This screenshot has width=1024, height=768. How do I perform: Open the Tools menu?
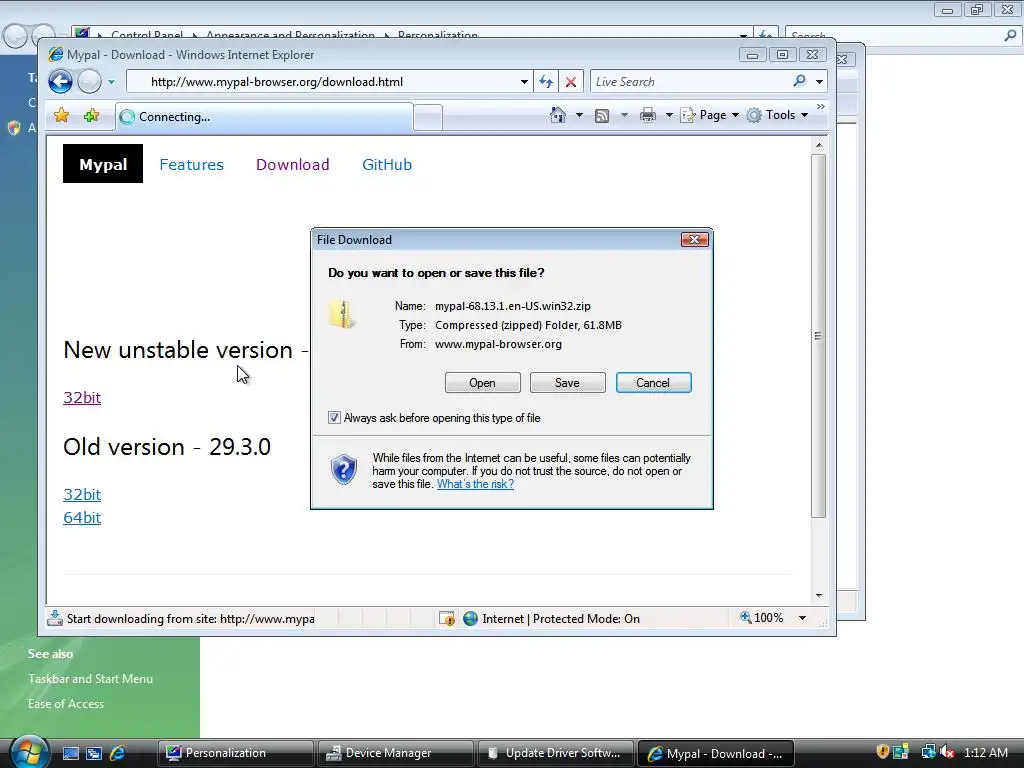click(777, 115)
